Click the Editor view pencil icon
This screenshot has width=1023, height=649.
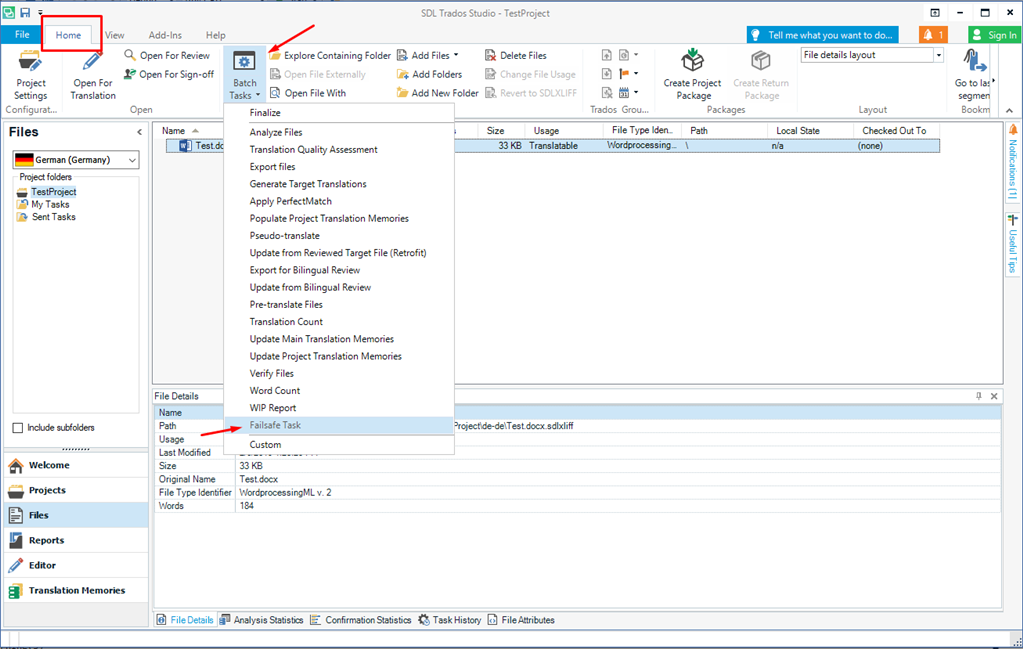point(16,566)
